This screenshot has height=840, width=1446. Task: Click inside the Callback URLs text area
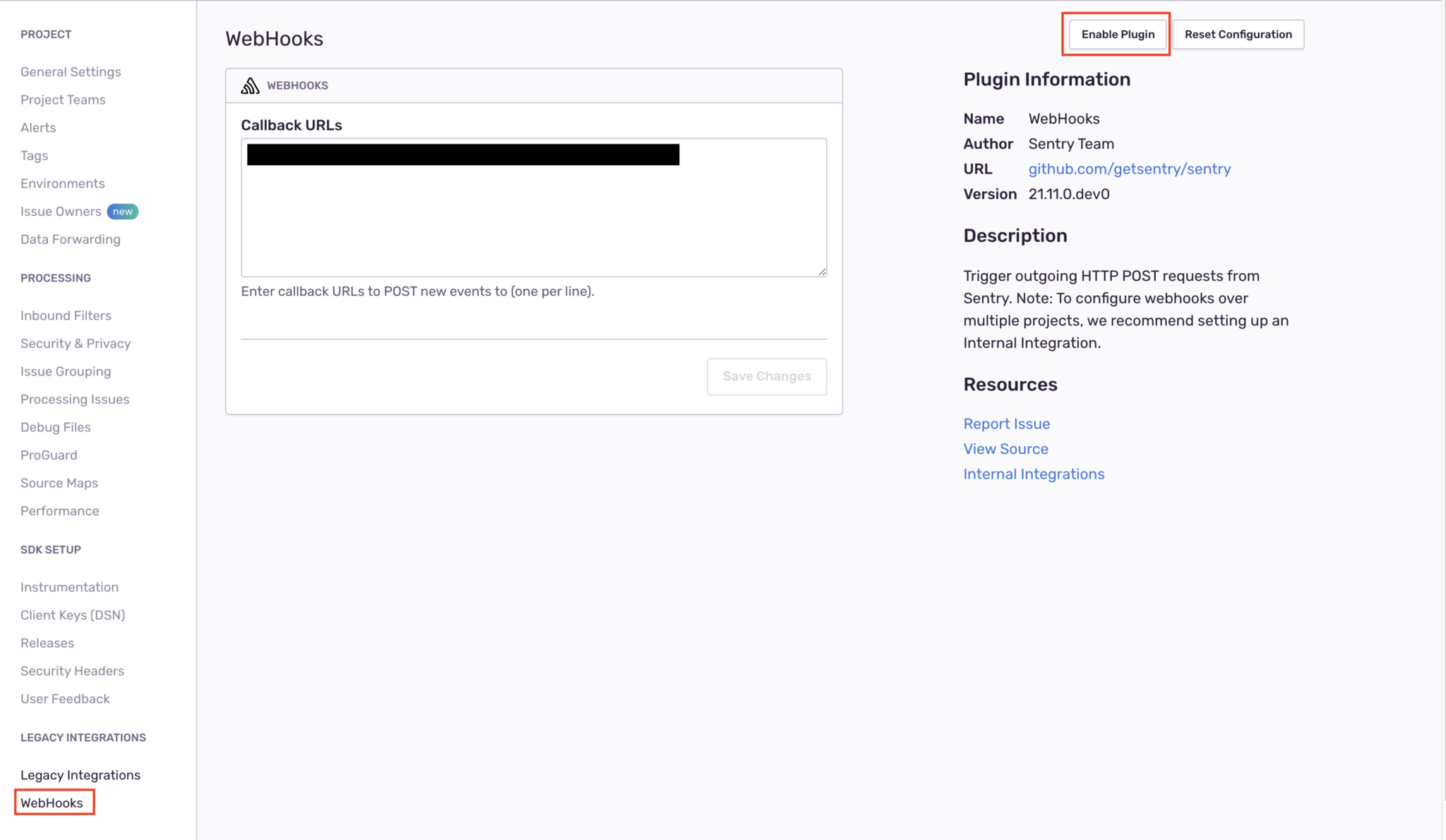534,212
